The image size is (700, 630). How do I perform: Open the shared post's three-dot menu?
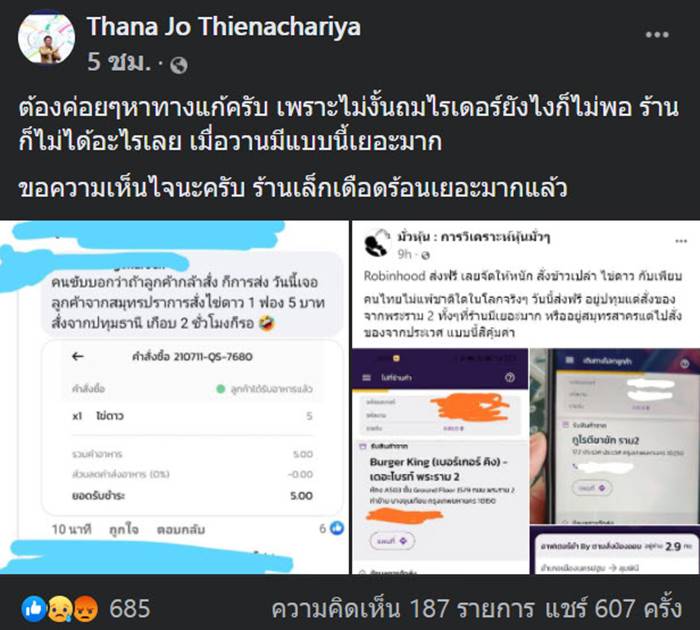[x=680, y=242]
